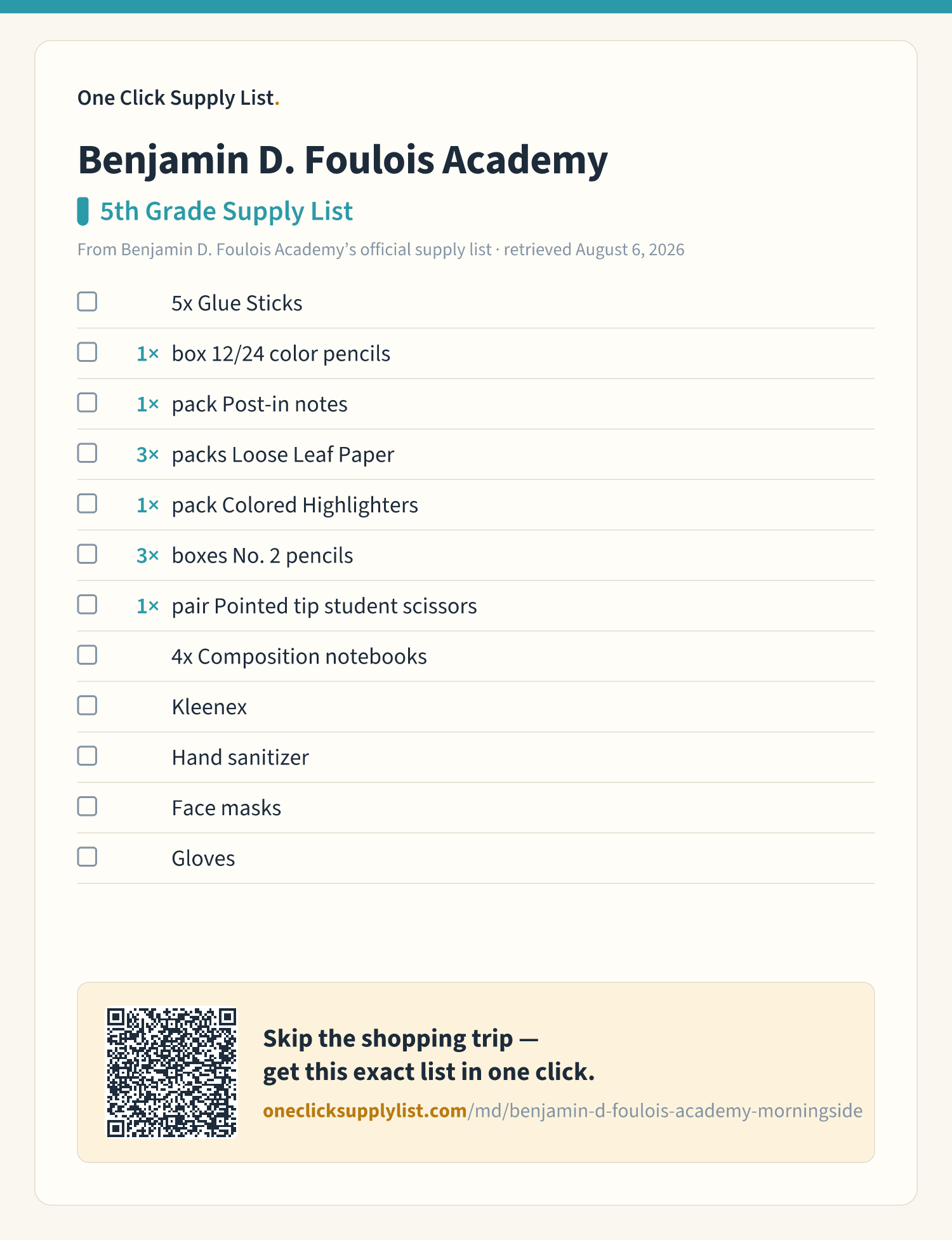Click the Skip the shopping trip banner text
Screen dimensions: 952x1240
(428, 1055)
